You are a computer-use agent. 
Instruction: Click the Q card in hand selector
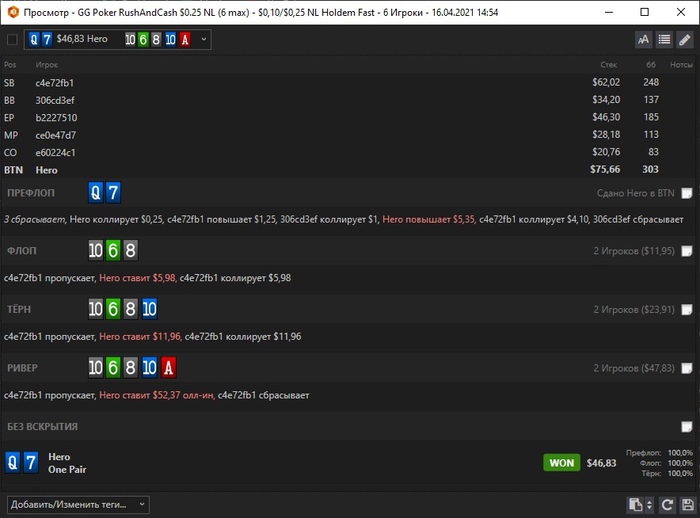click(34, 40)
